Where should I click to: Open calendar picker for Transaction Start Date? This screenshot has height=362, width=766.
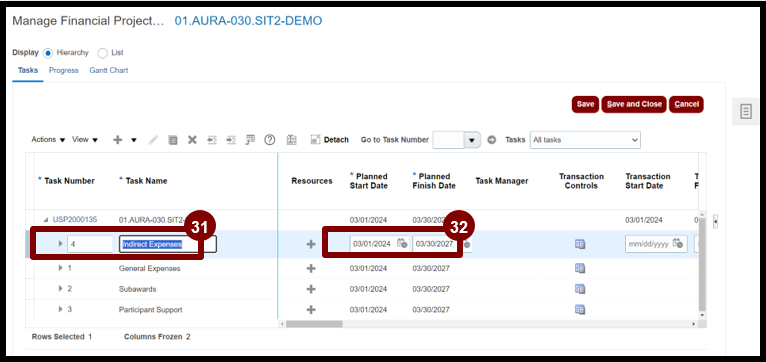[x=678, y=243]
